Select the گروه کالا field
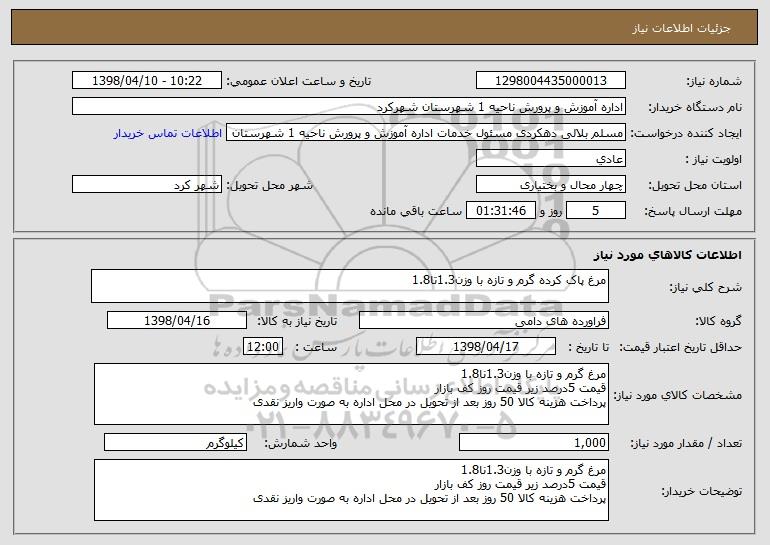Screen dimensions: 770x545 point(484,321)
